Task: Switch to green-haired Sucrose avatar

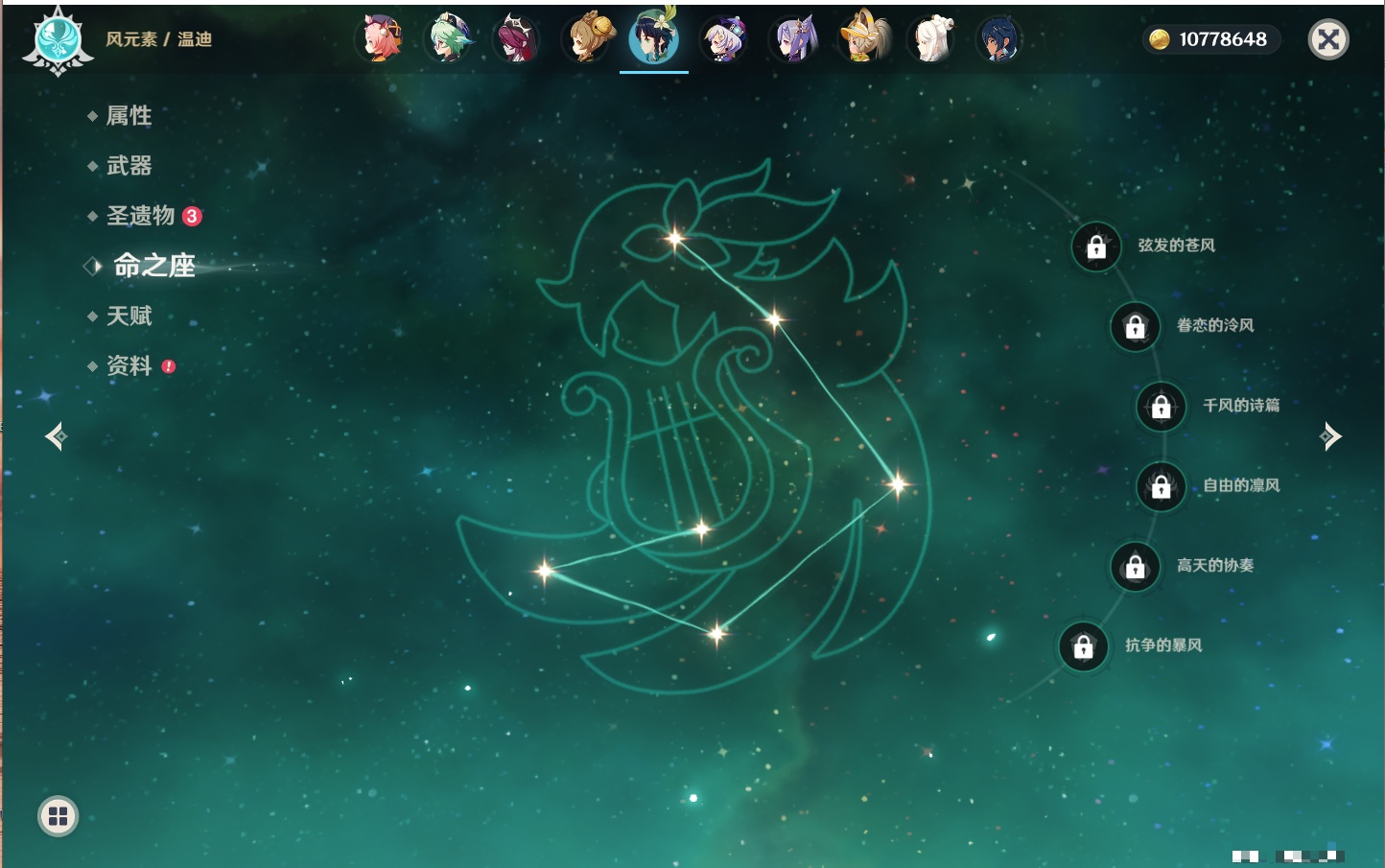Action: (x=449, y=39)
